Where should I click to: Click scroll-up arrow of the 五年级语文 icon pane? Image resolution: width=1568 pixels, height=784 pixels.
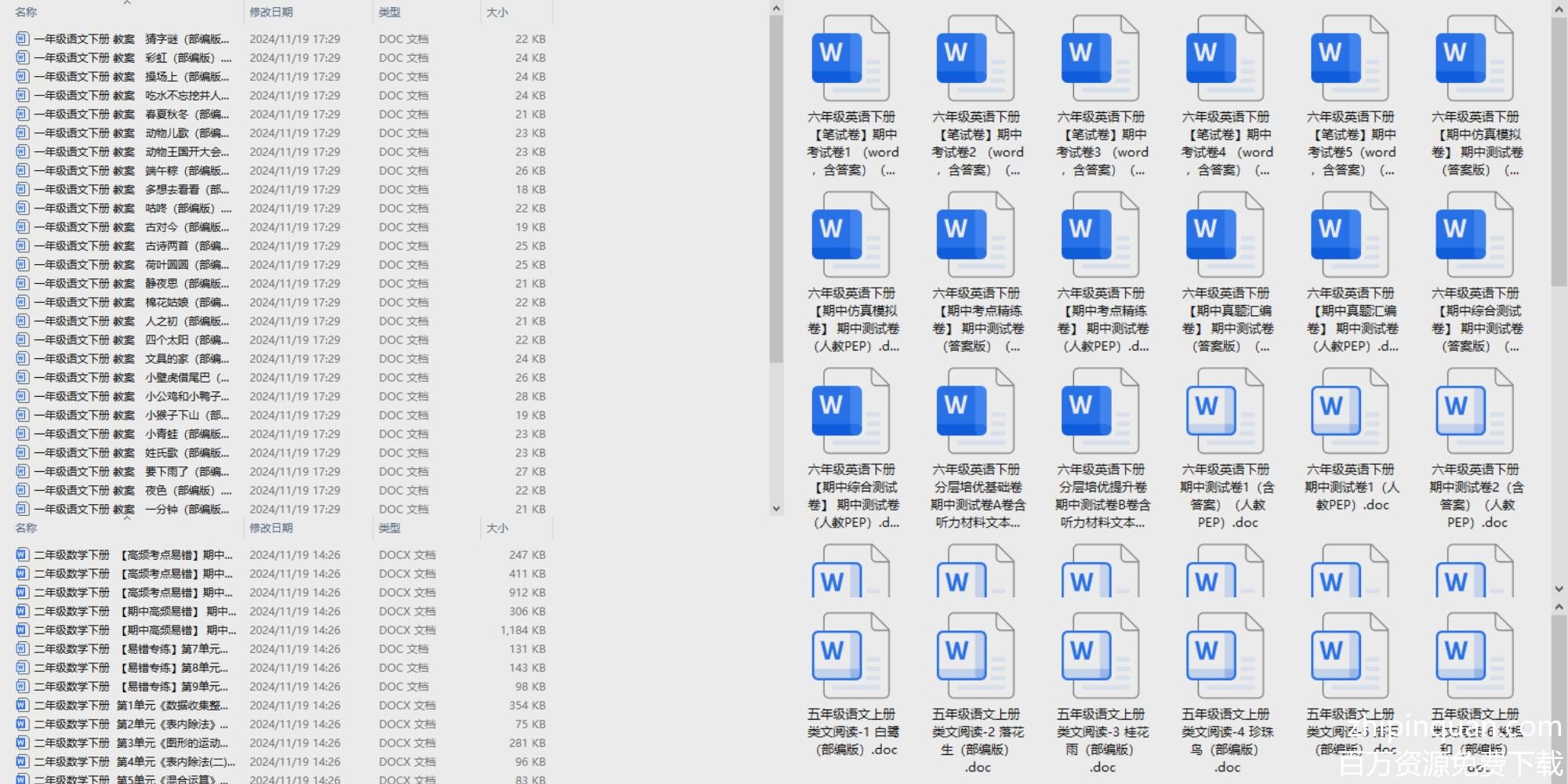click(x=1559, y=608)
